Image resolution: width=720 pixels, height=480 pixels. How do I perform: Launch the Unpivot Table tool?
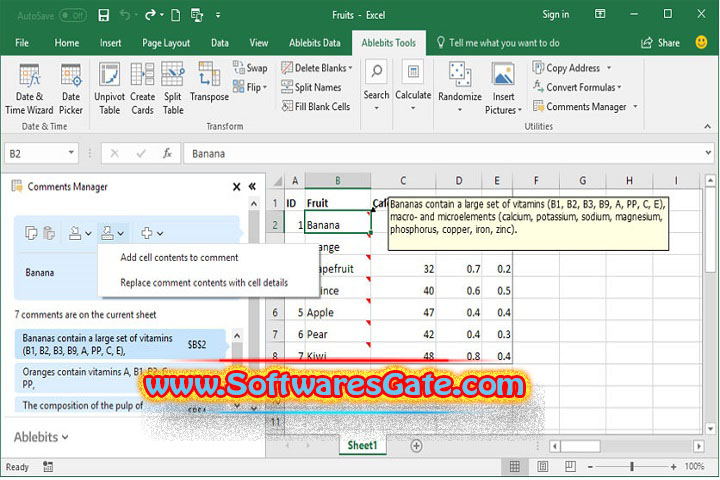click(109, 89)
